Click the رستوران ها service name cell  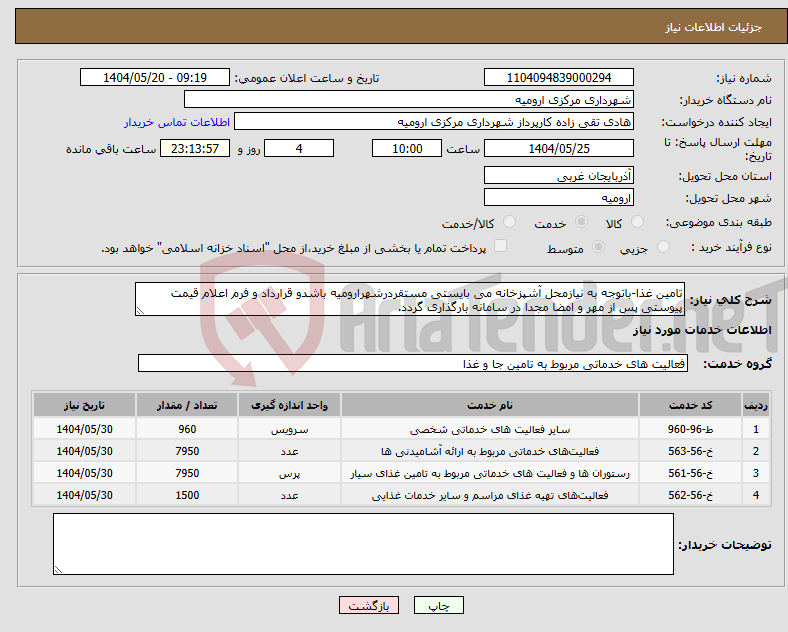(x=490, y=473)
